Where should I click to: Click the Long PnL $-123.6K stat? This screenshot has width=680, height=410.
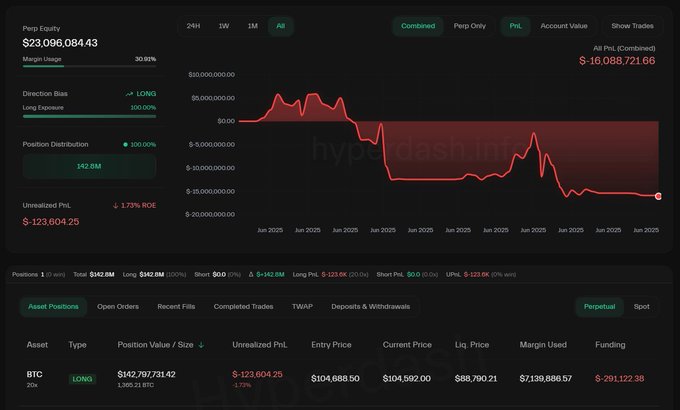pos(330,275)
